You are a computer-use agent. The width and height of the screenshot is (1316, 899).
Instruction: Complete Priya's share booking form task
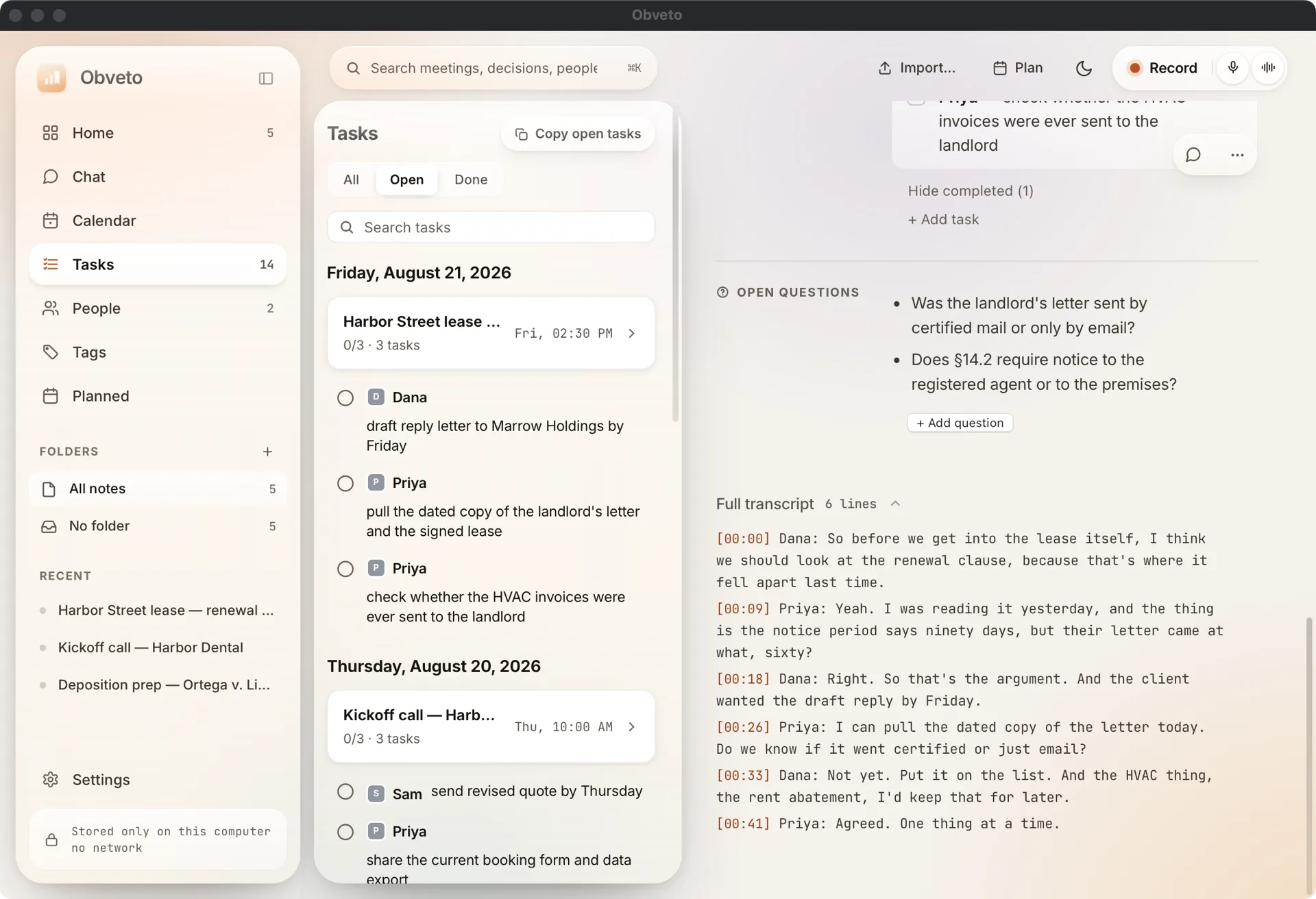tap(345, 832)
